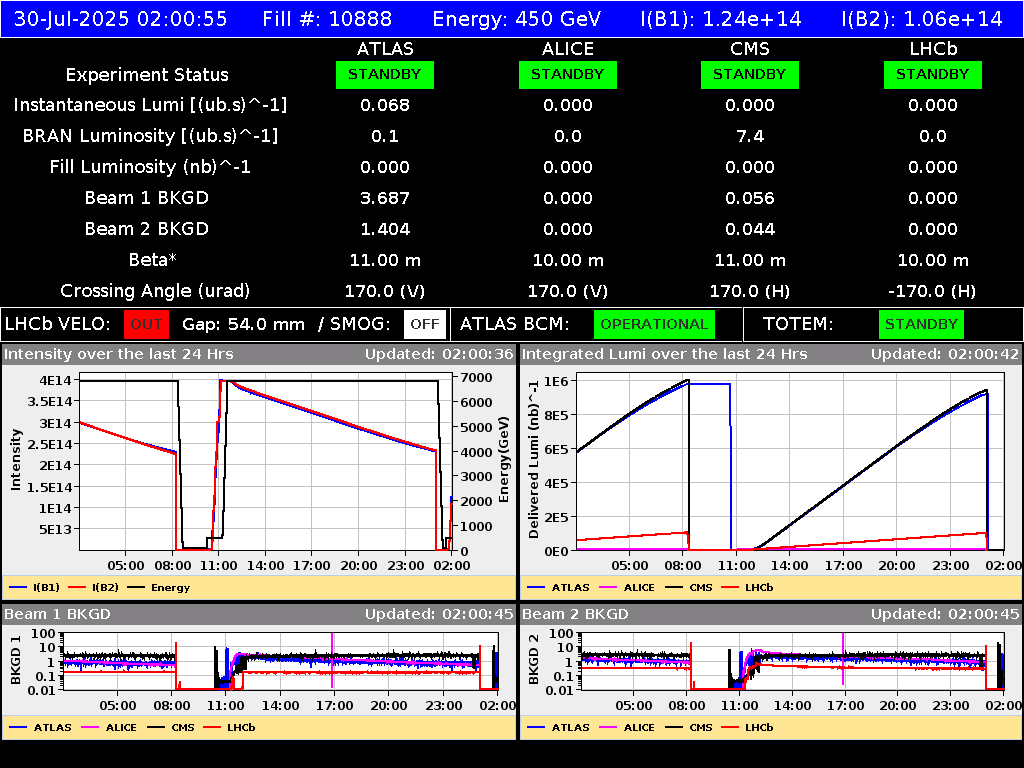This screenshot has width=1024, height=768.
Task: Click the LHCb column header in the table
Action: pos(933,49)
